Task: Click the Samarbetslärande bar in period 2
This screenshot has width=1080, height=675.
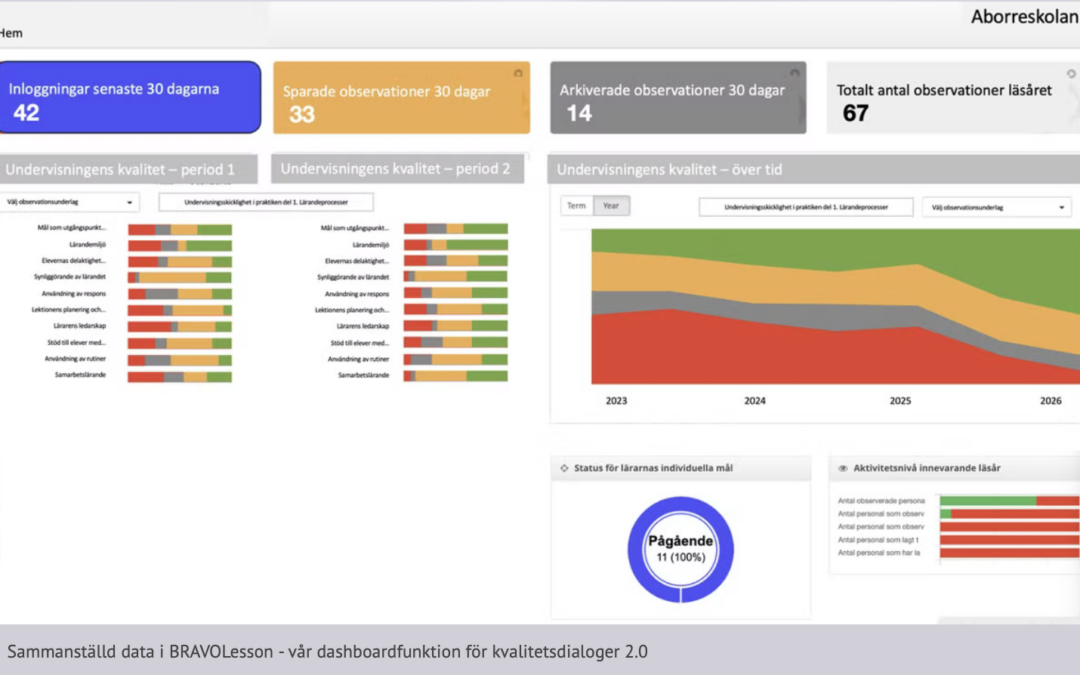Action: tap(455, 376)
